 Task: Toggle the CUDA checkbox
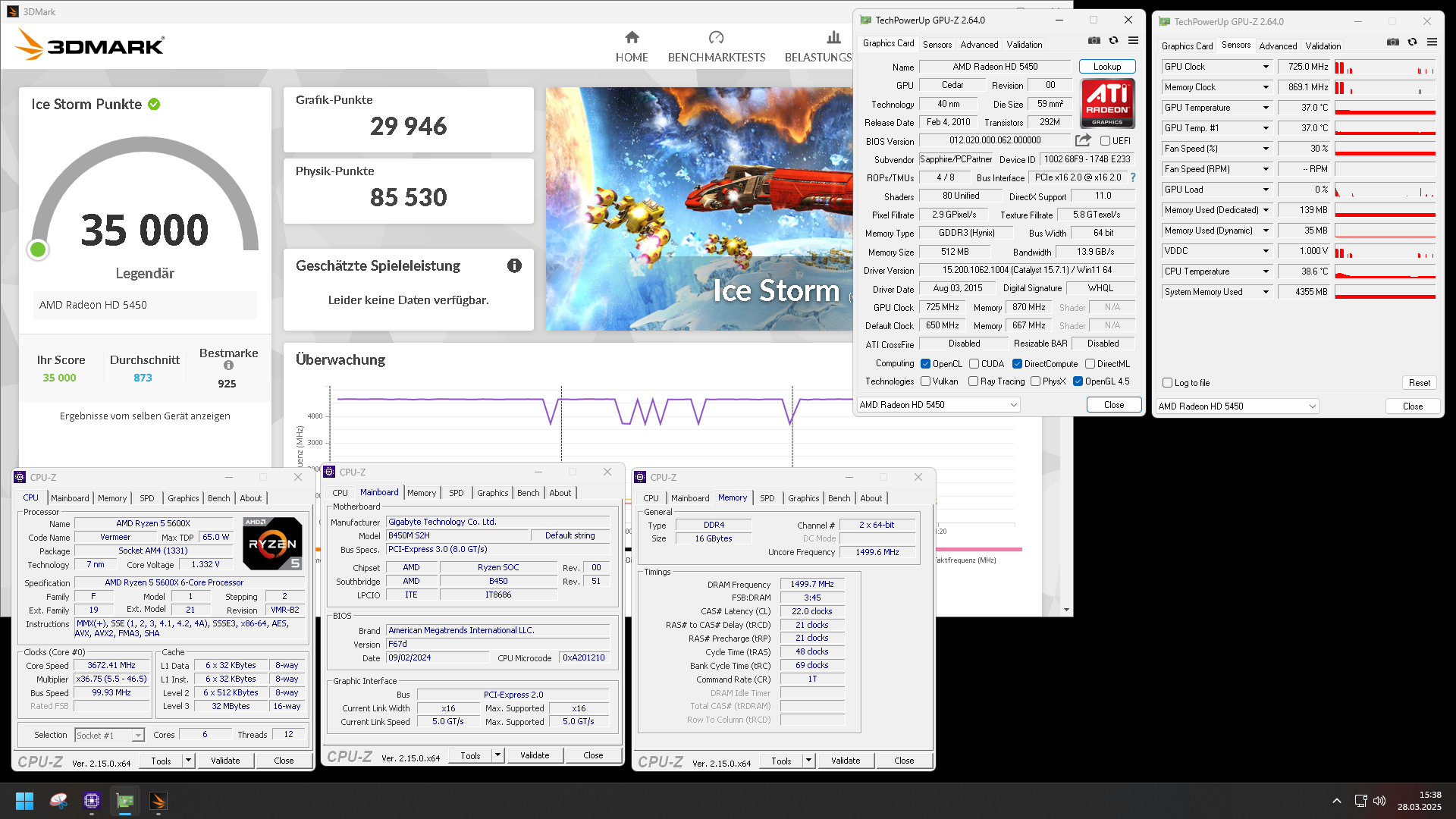click(x=974, y=364)
